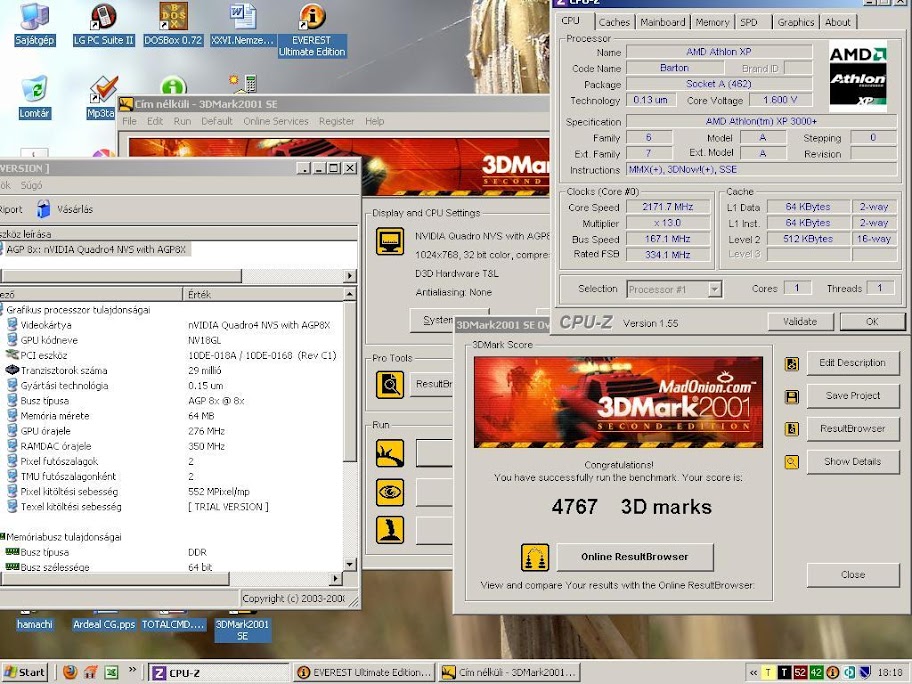
Task: Open the LG PC Suite II shortcut
Action: (x=104, y=23)
